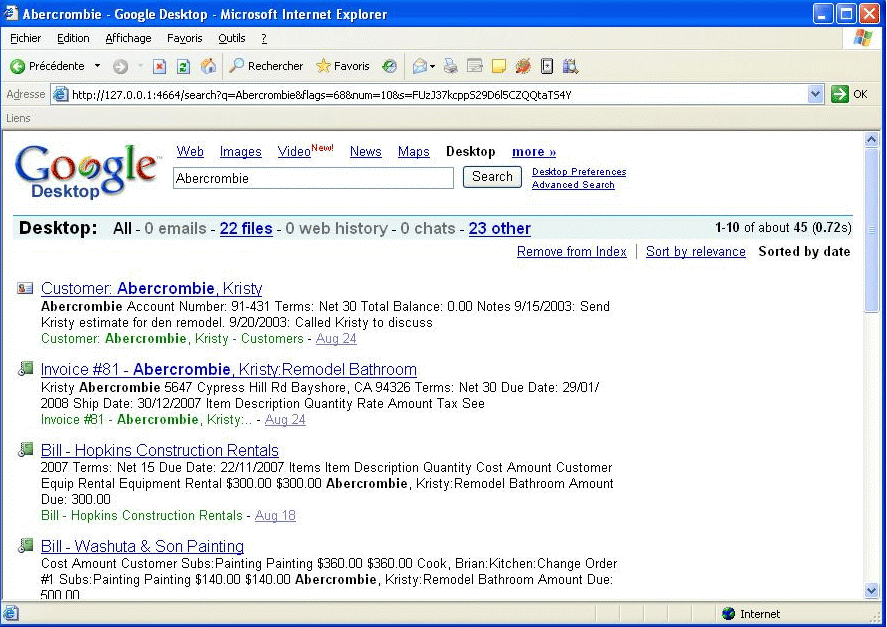Click the Abercrombie search input box
Viewport: 887px width, 627px height.
pyautogui.click(x=313, y=178)
